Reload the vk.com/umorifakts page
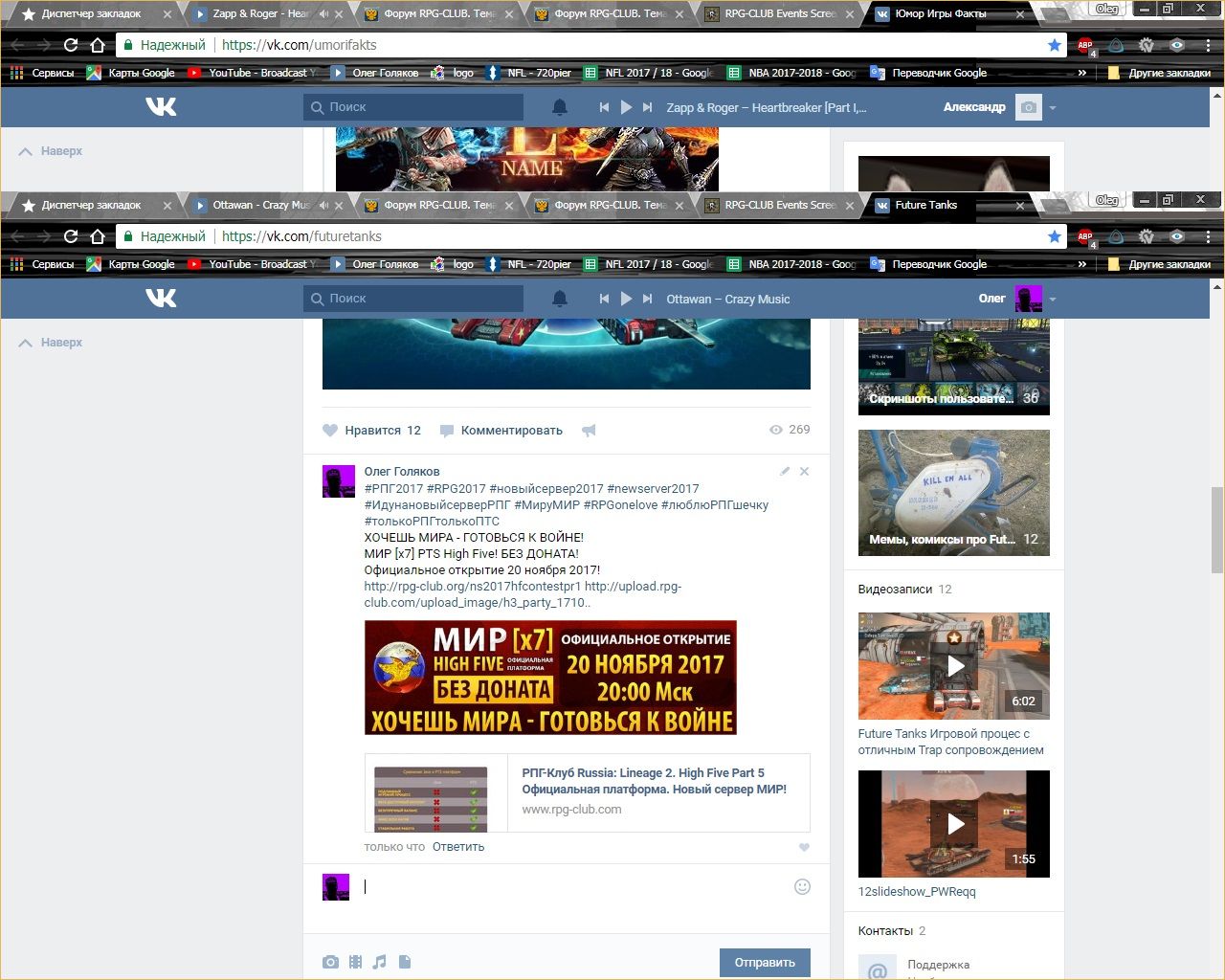Viewport: 1225px width, 980px height. click(x=71, y=45)
